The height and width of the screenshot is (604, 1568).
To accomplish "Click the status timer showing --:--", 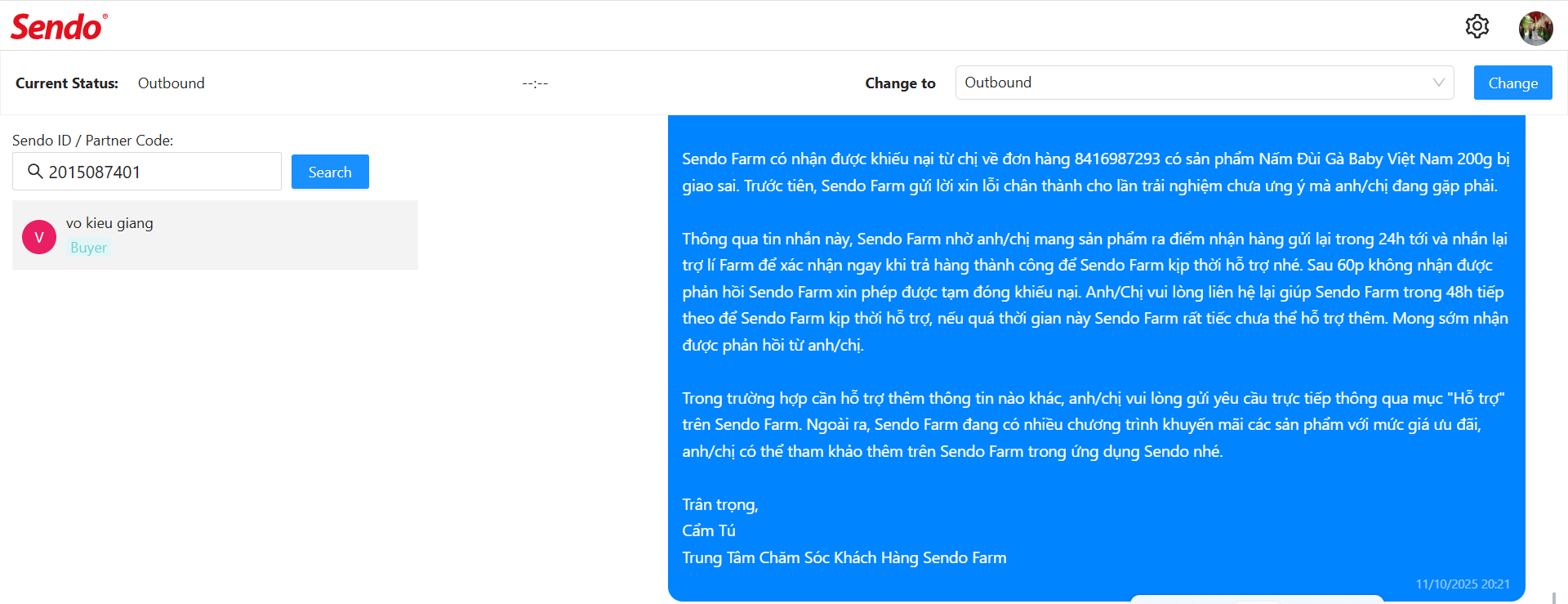I will tap(535, 83).
